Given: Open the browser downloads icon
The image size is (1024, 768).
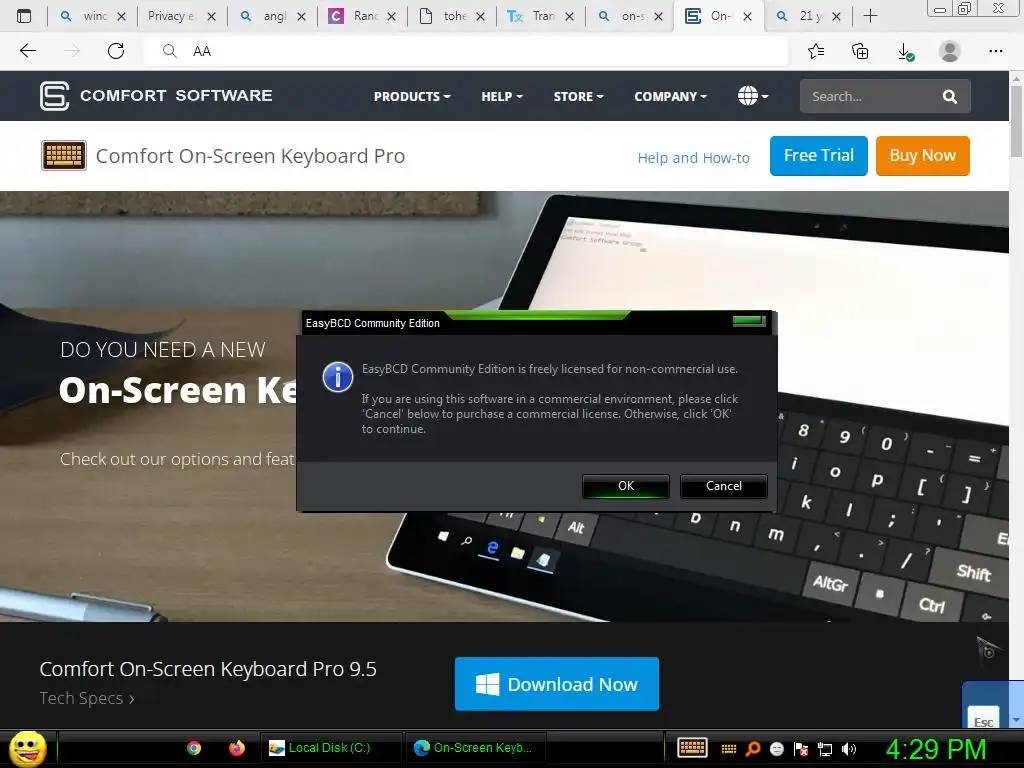Looking at the screenshot, I should [905, 52].
